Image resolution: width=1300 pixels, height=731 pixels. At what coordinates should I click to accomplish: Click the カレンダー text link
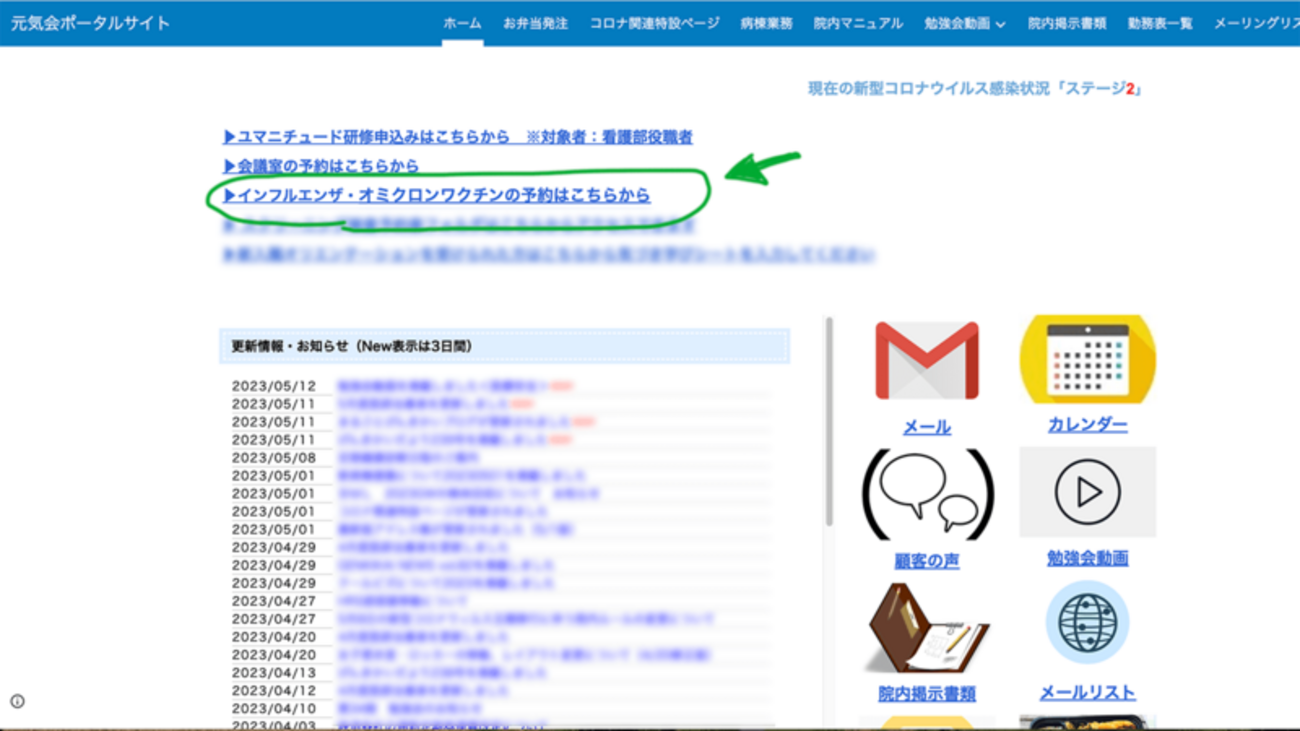point(1087,424)
